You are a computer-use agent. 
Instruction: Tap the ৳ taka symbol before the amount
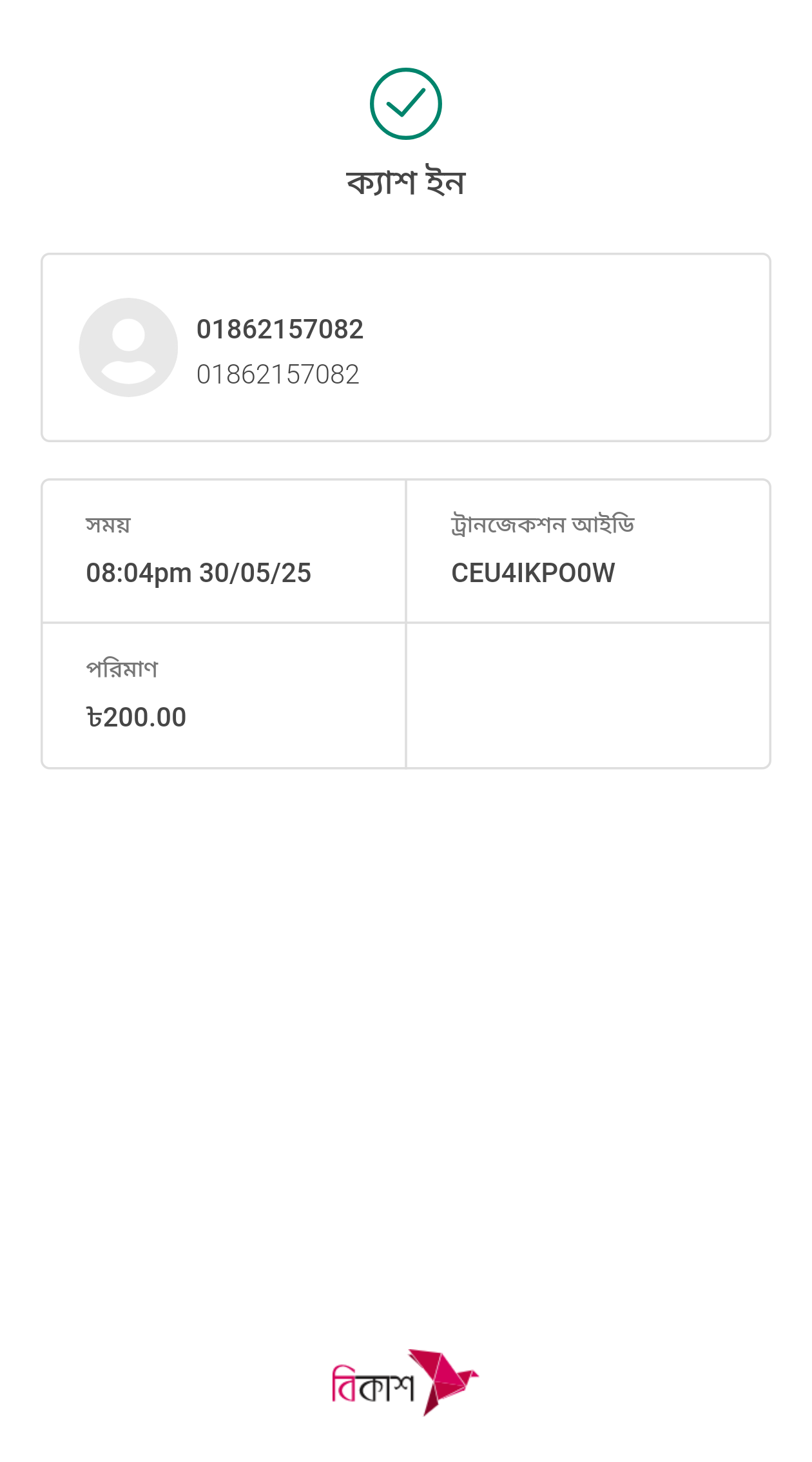[x=94, y=717]
